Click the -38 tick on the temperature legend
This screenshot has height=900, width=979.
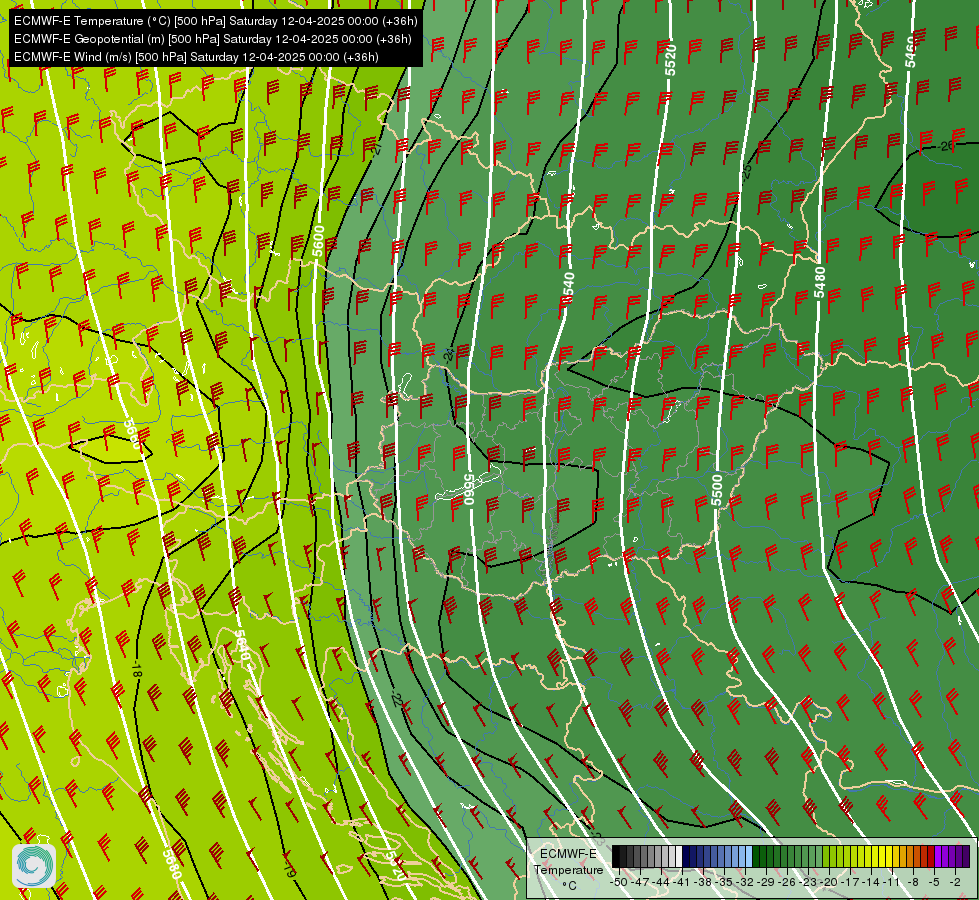[x=703, y=882]
